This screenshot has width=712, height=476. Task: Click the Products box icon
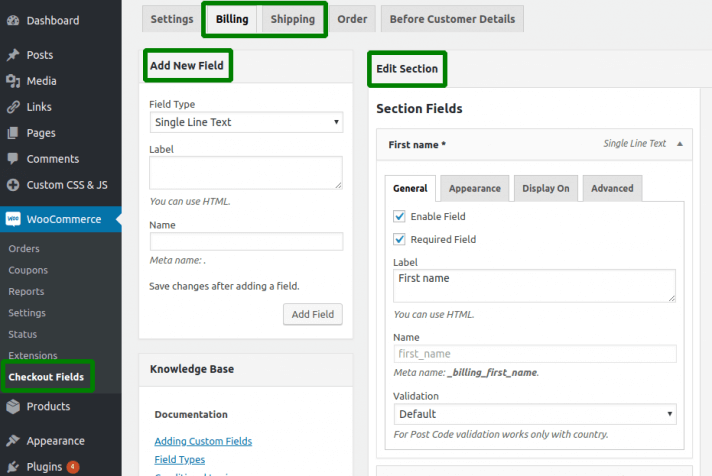pyautogui.click(x=13, y=407)
